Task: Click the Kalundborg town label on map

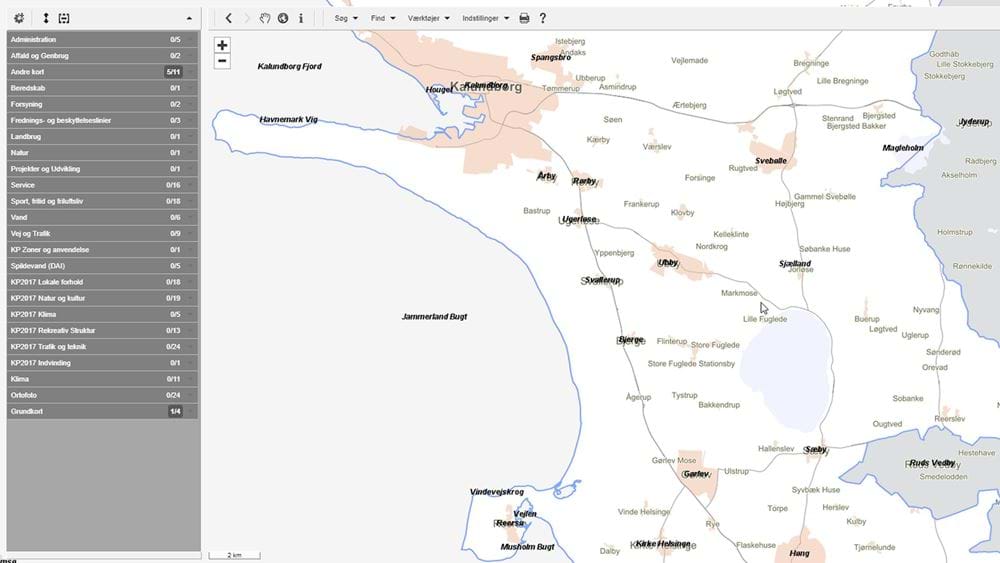Action: click(485, 87)
